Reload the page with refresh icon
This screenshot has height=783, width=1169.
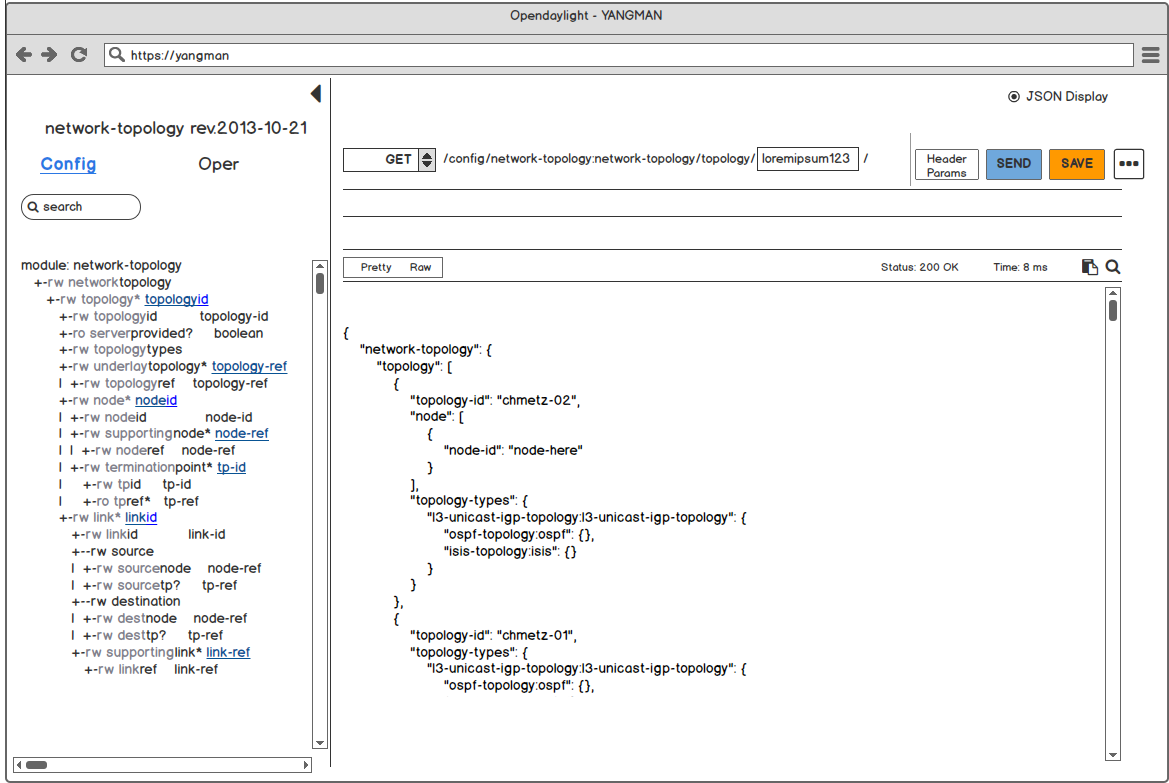click(x=78, y=54)
